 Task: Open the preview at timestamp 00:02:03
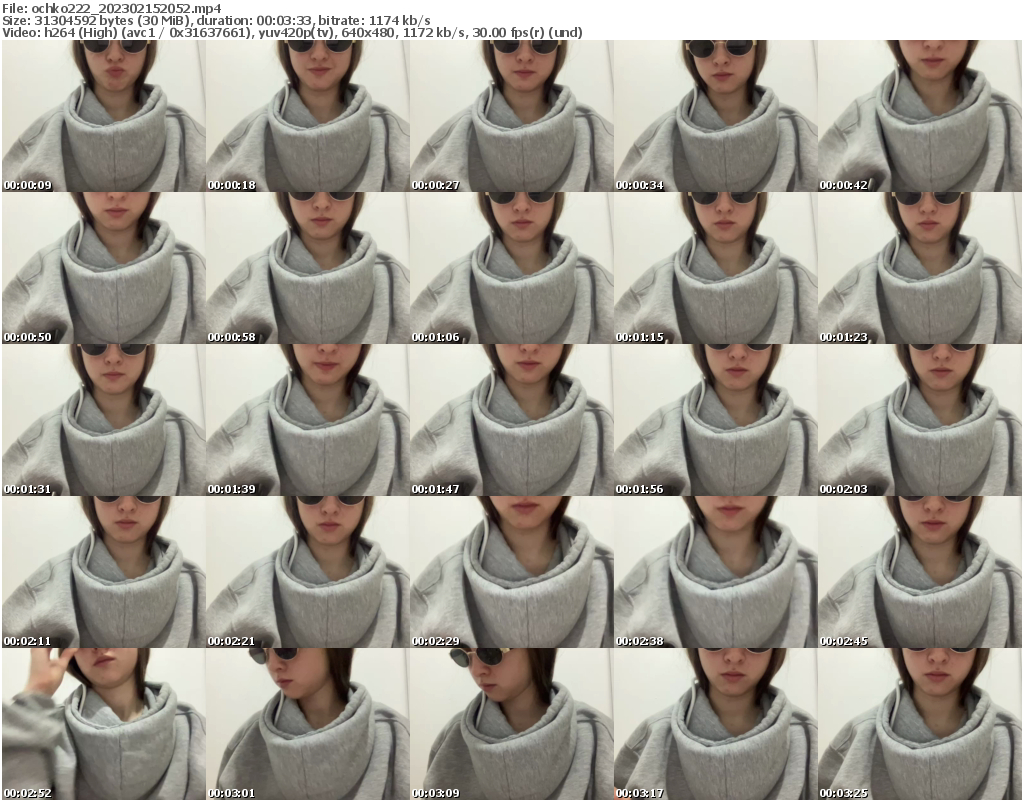[x=922, y=418]
